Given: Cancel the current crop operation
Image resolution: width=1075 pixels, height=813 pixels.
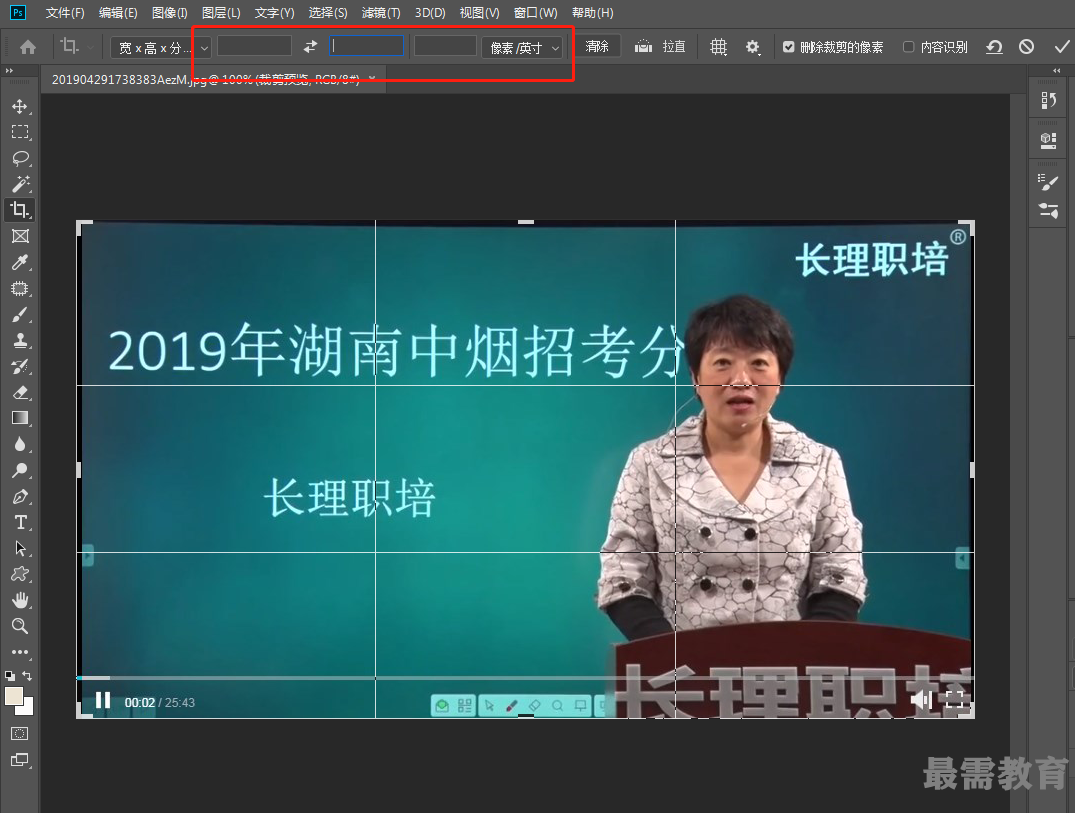Looking at the screenshot, I should [x=1026, y=47].
